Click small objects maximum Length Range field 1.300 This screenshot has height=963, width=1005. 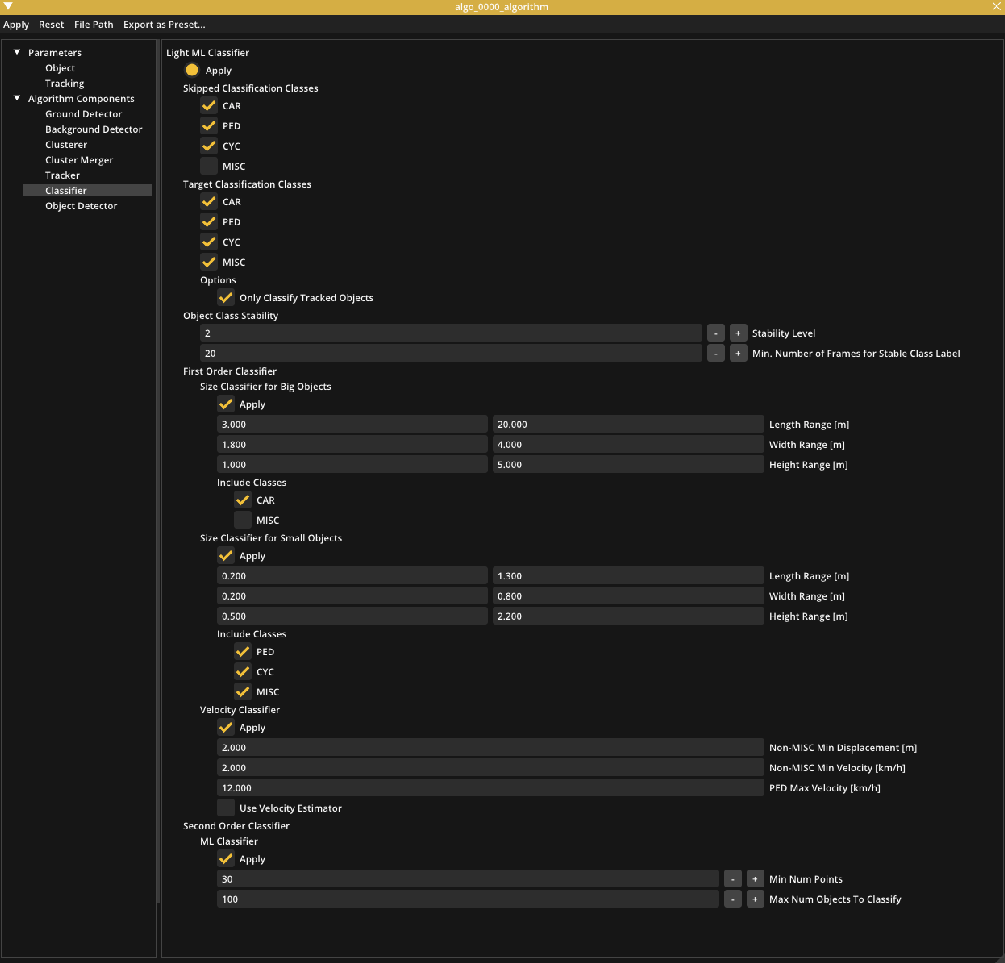point(628,576)
